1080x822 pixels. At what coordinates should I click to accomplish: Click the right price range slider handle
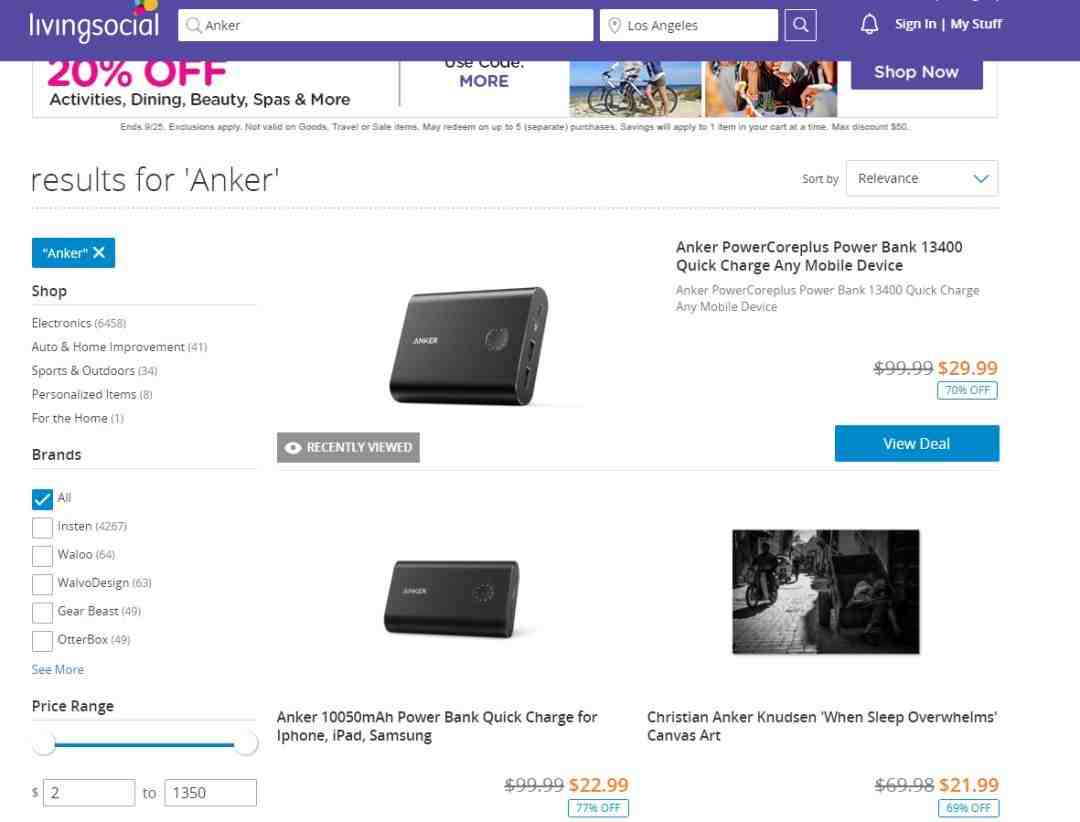(245, 743)
